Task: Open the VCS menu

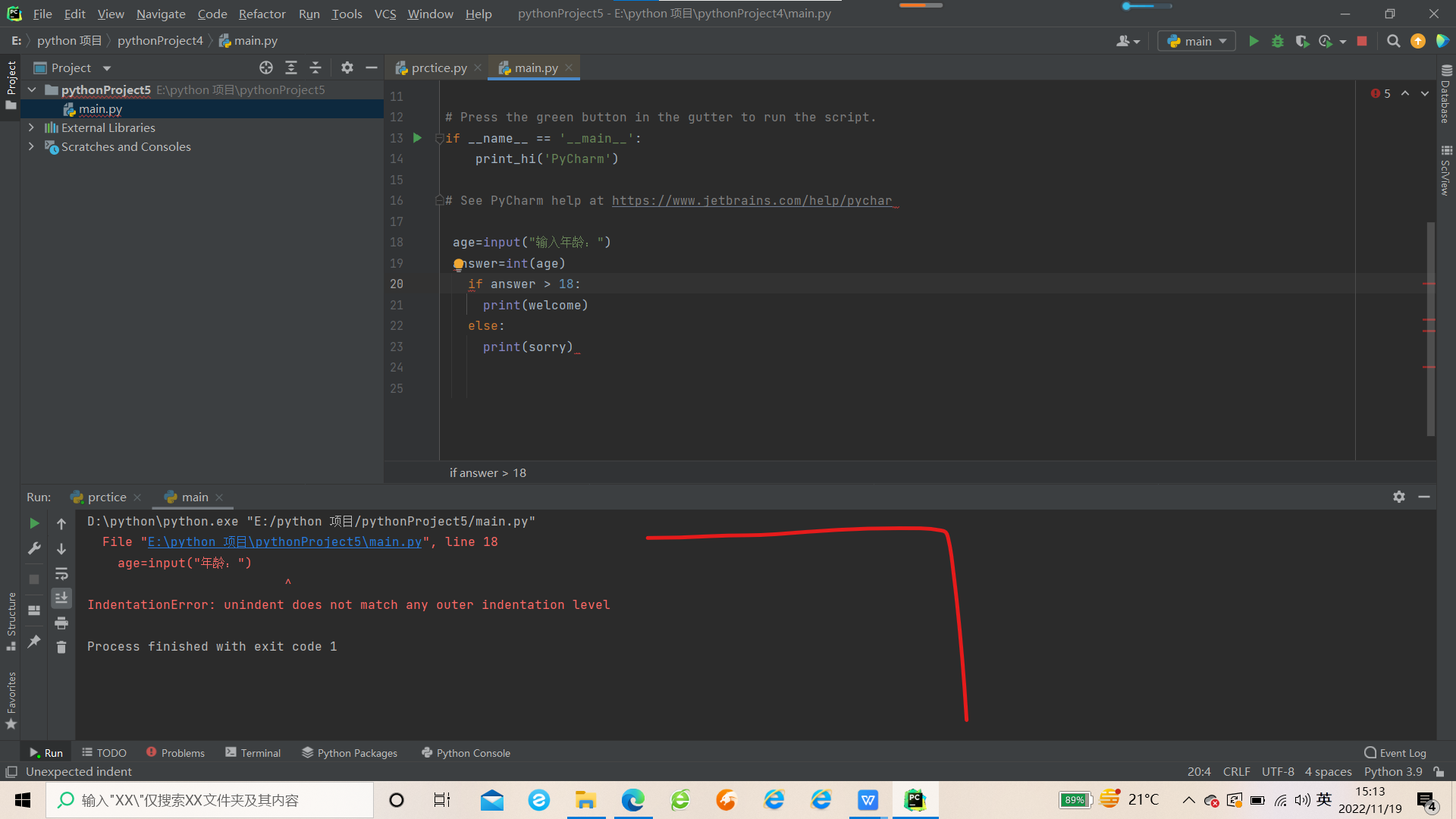Action: click(385, 14)
